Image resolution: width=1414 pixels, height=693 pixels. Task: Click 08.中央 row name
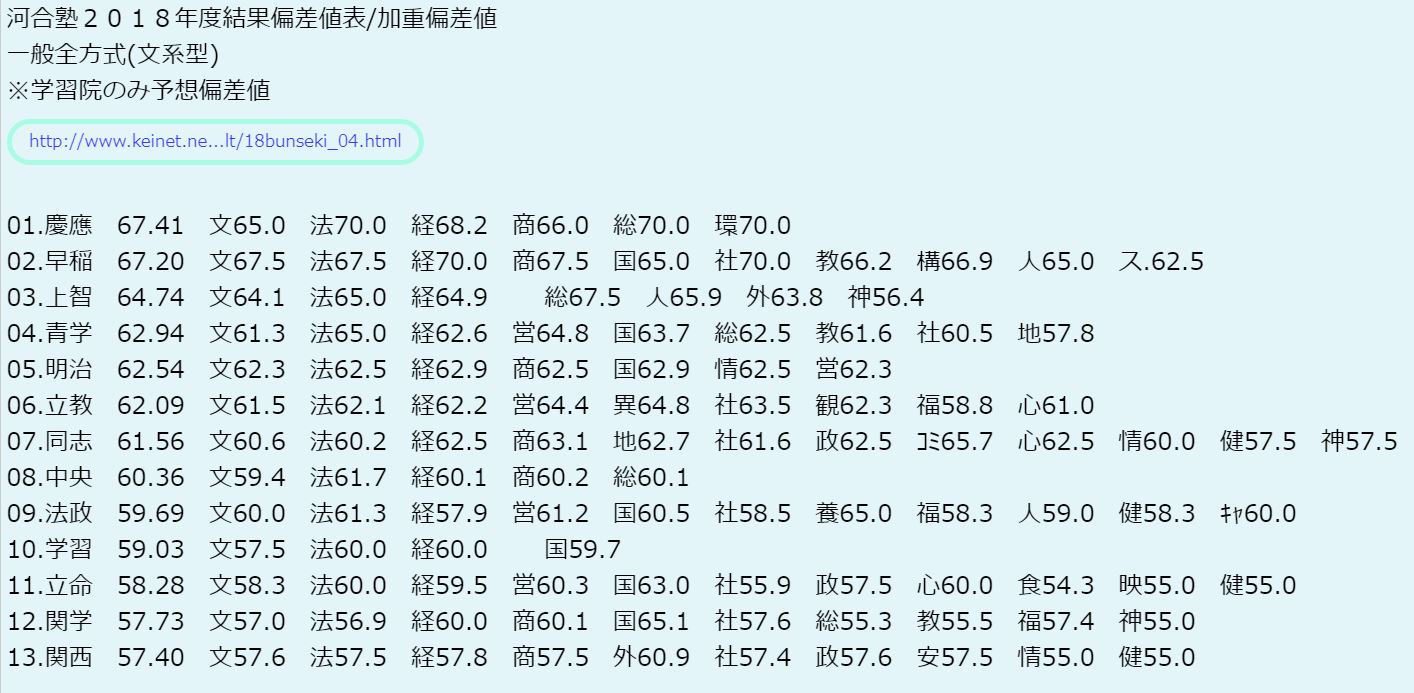tap(49, 478)
